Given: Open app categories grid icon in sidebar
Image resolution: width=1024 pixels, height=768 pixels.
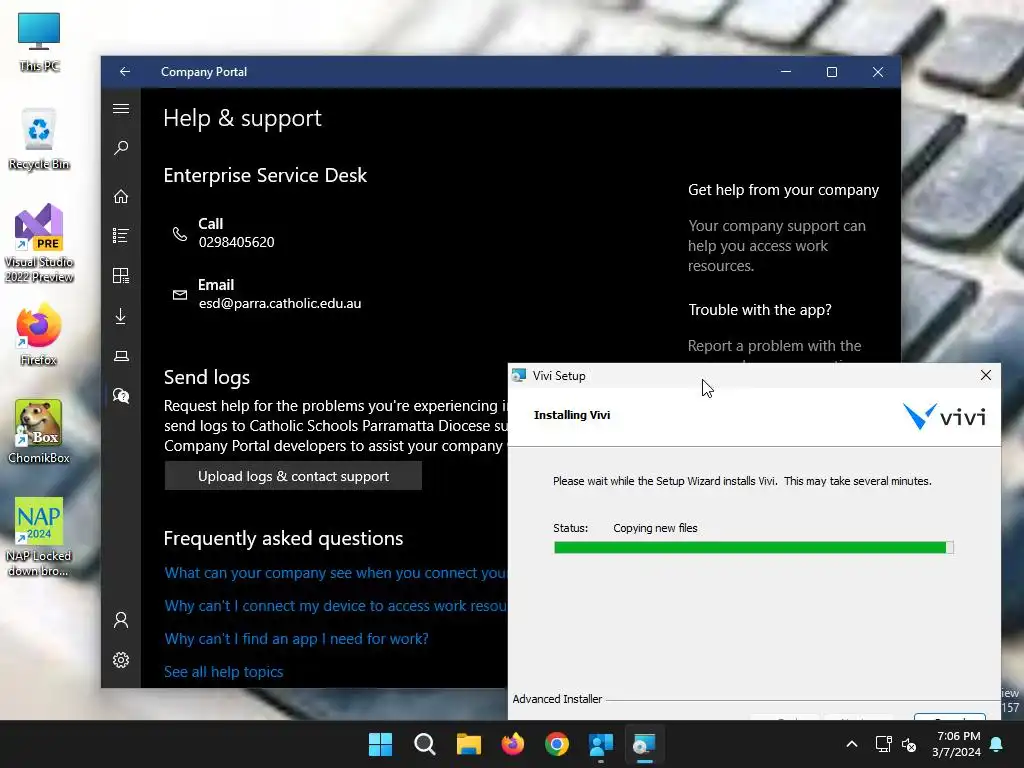Looking at the screenshot, I should [121, 276].
